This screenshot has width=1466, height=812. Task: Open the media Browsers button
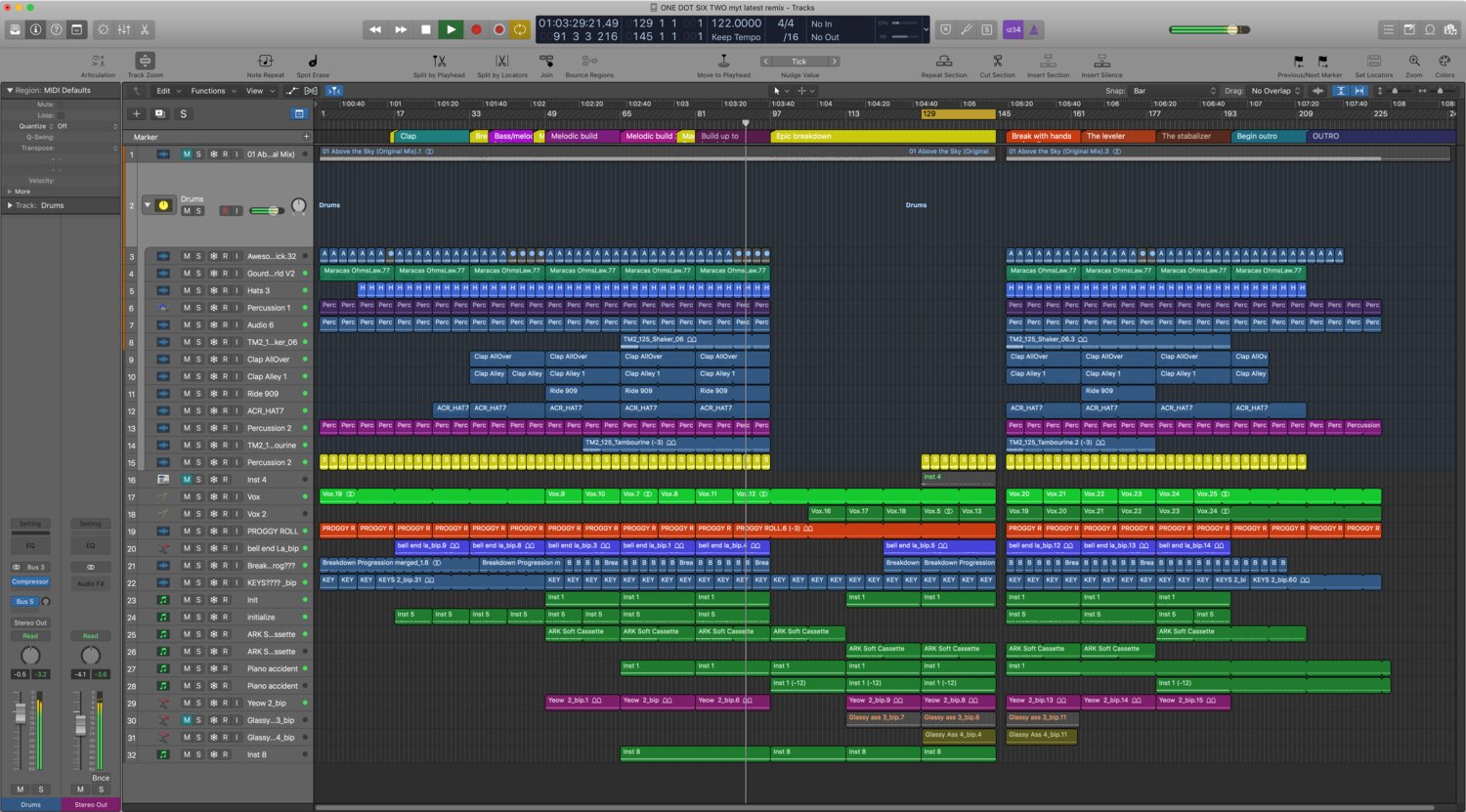[1449, 30]
